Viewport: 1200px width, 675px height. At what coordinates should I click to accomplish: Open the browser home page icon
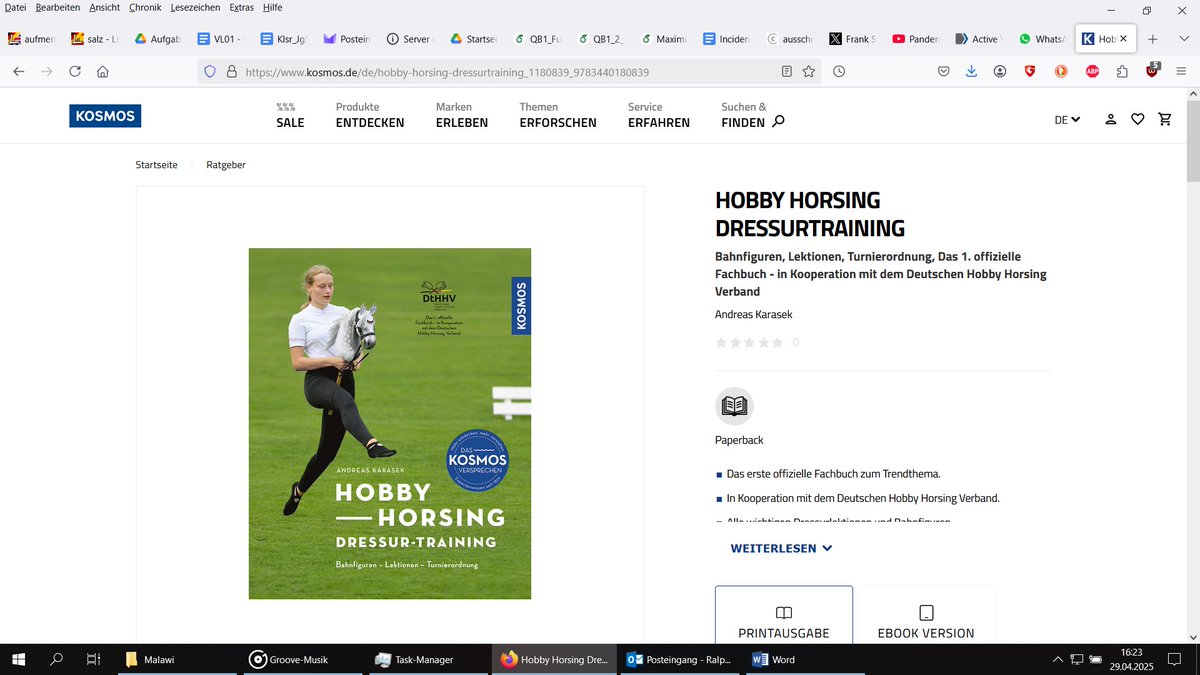click(103, 72)
